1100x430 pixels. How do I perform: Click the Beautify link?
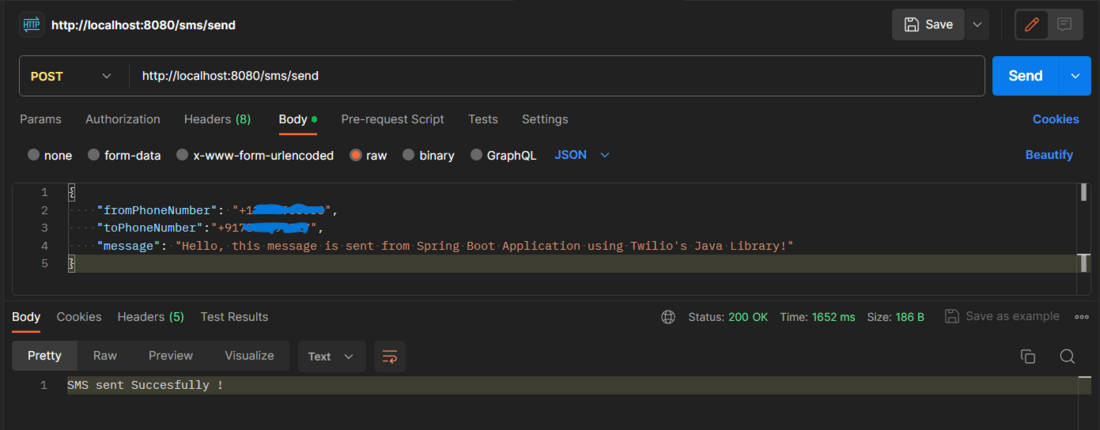tap(1049, 155)
